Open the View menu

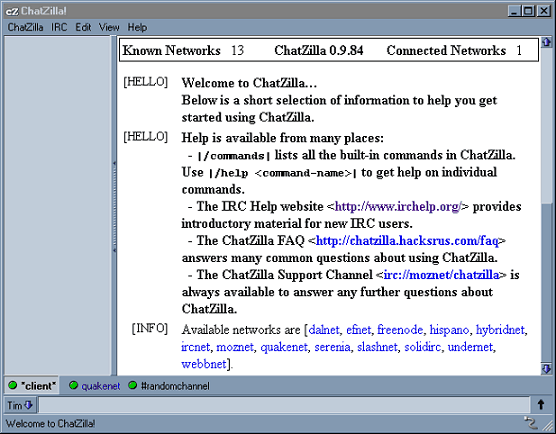click(109, 27)
